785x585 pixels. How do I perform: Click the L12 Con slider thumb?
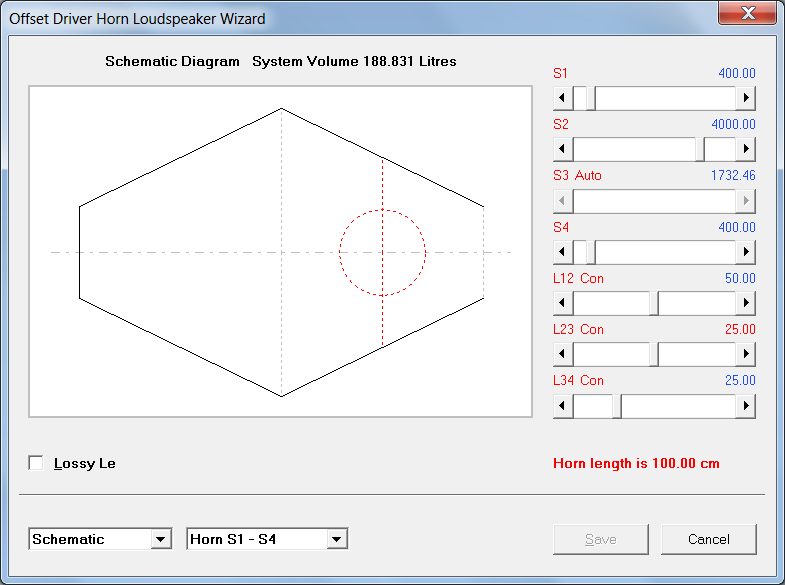[654, 303]
